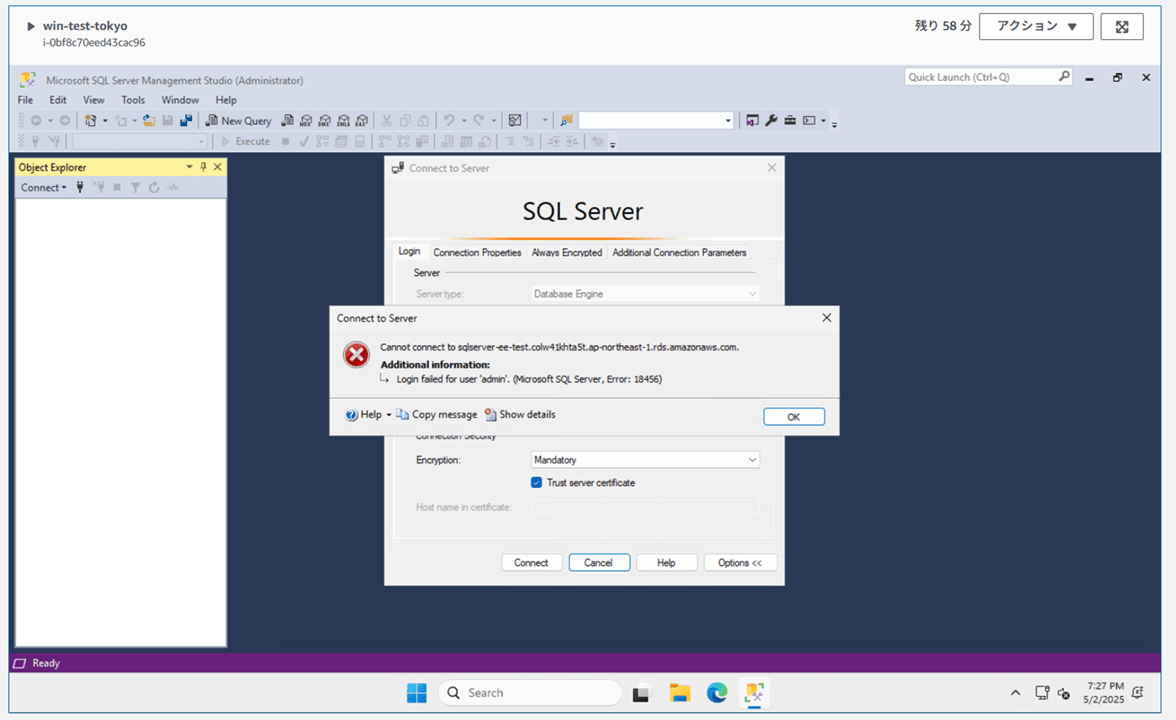1176x720 pixels.
Task: Click the Help icon in the error dialog
Action: coord(351,415)
